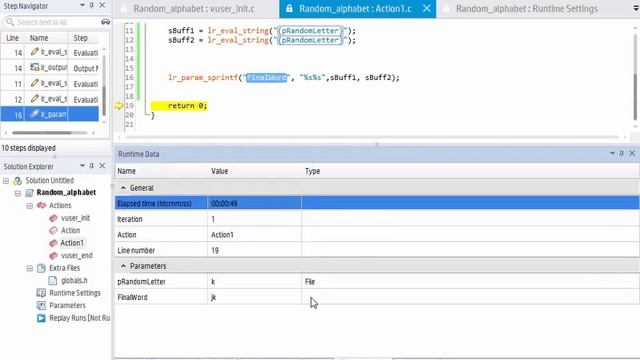This screenshot has height=360, width=640.
Task: Click the Actions folder icon
Action: 42,205
